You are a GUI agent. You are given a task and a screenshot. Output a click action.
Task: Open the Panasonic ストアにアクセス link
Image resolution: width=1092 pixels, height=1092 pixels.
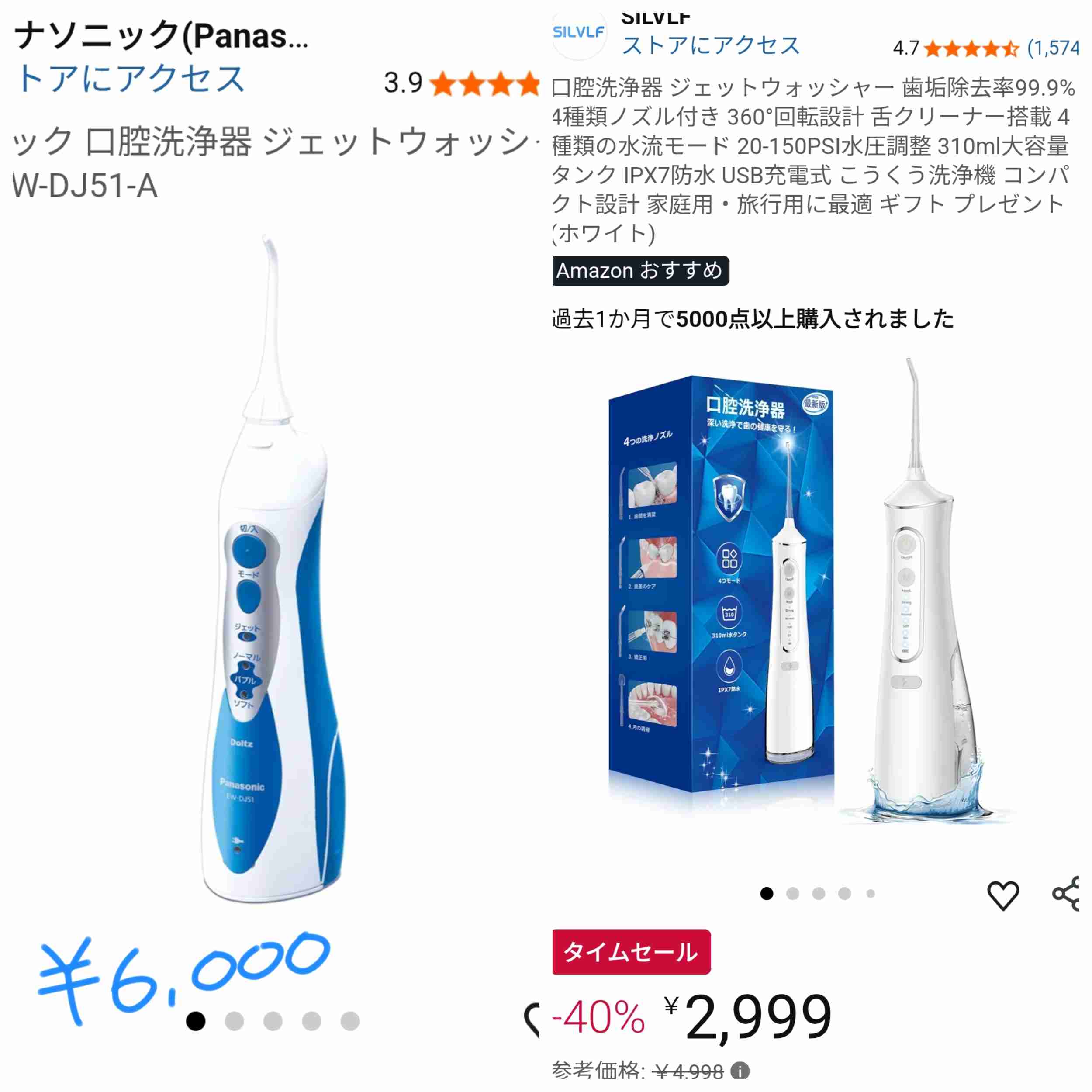point(129,78)
